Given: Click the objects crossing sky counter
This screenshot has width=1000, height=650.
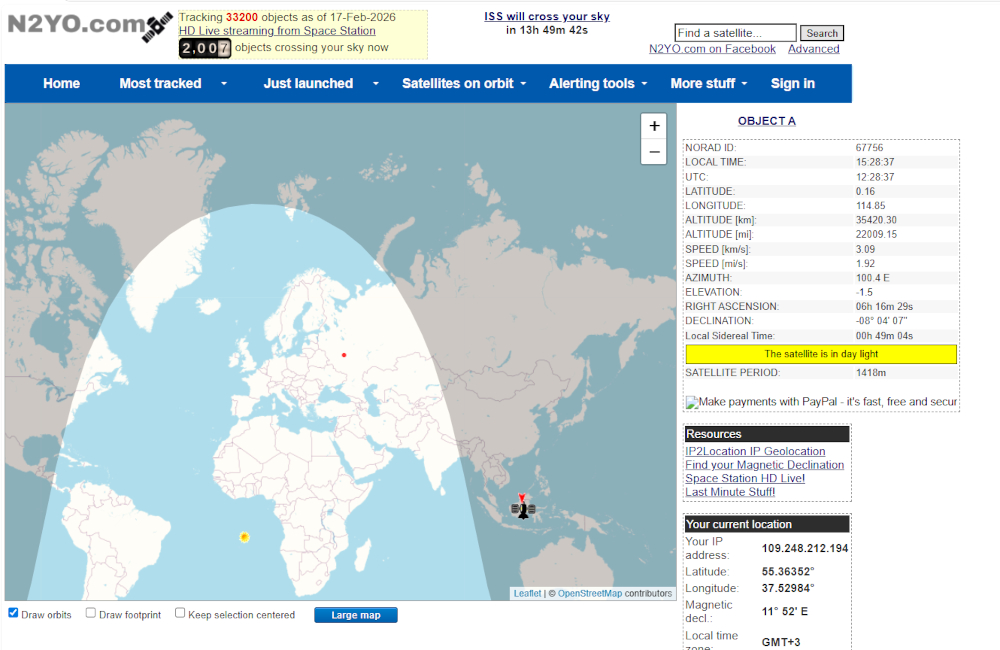Looking at the screenshot, I should [205, 48].
